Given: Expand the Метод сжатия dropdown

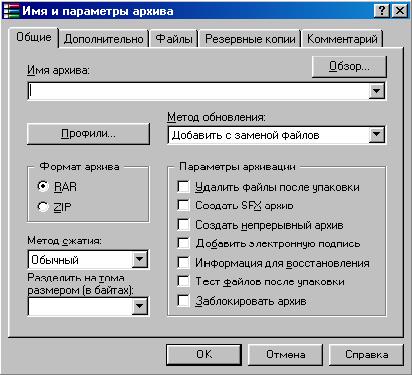Looking at the screenshot, I should 139,259.
